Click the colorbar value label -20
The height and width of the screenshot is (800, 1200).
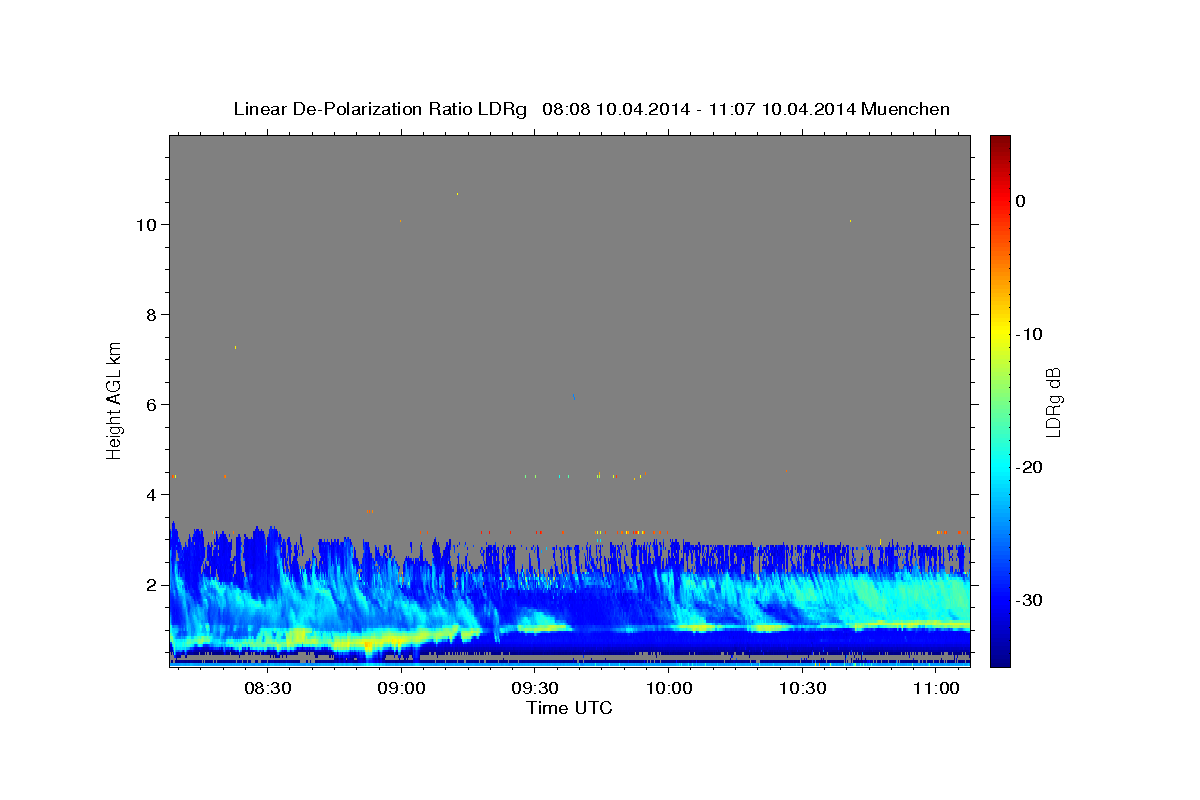tap(1030, 467)
